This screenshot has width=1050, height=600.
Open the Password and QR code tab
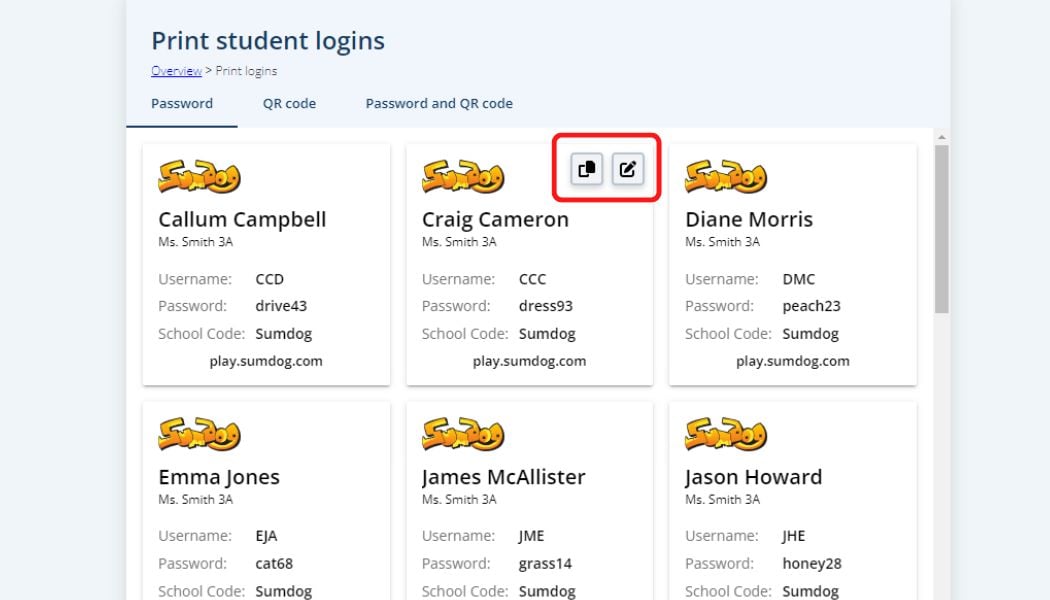(x=438, y=103)
